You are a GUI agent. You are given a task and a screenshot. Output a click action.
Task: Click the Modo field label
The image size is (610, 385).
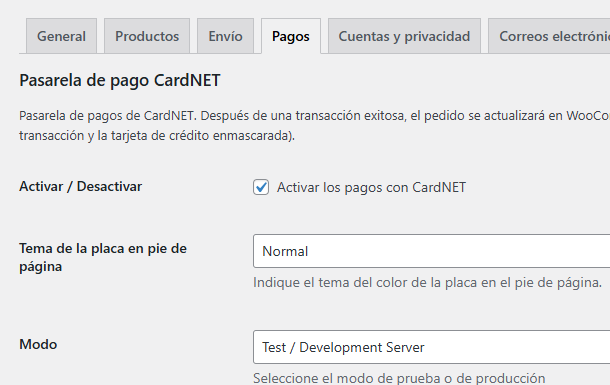point(38,344)
